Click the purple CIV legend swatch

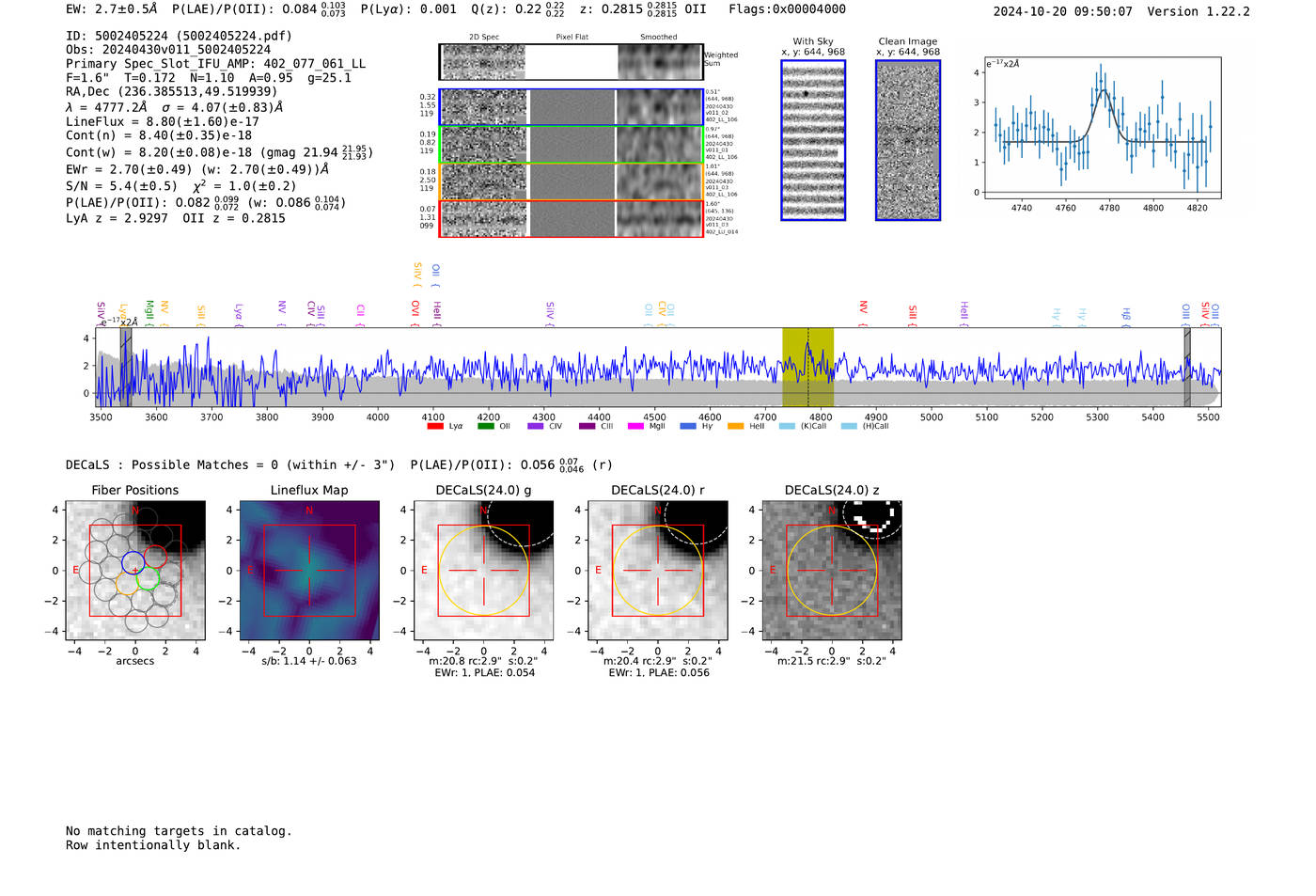click(x=536, y=426)
